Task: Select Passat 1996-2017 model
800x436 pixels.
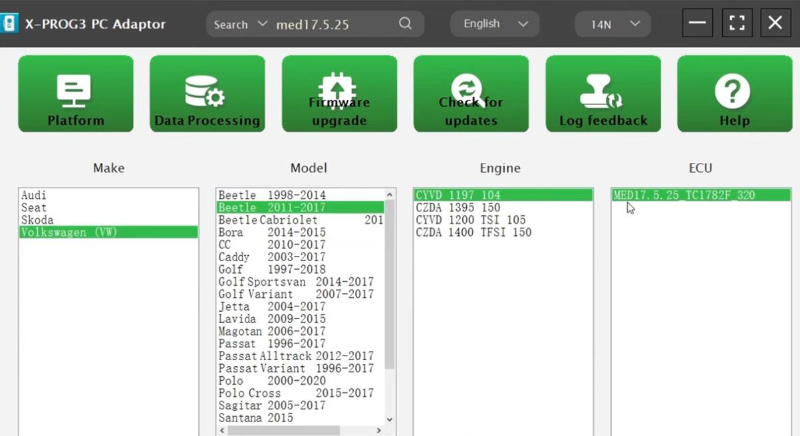Action: click(x=300, y=344)
